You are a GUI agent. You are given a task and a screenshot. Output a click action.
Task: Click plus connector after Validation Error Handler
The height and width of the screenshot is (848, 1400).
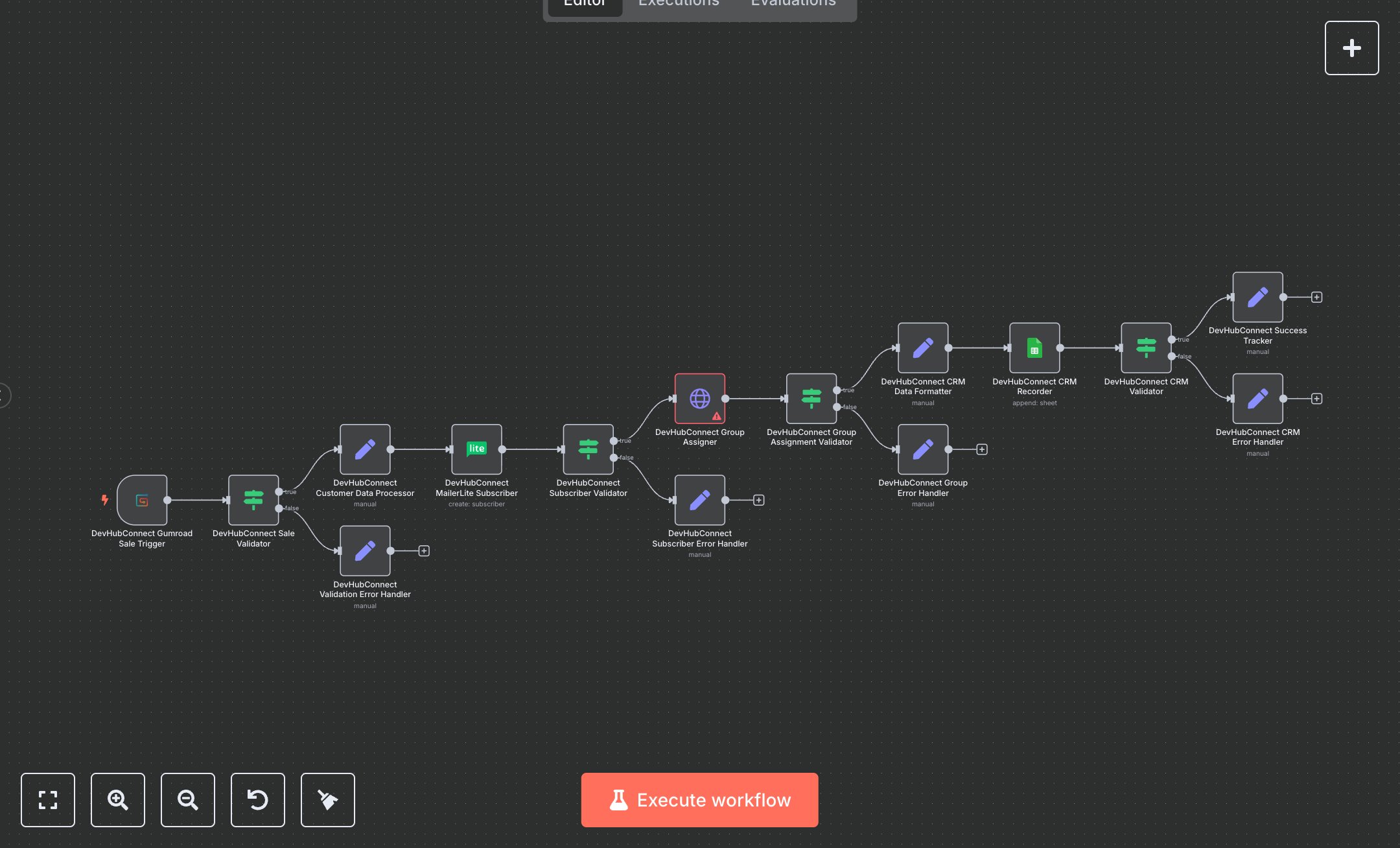point(425,550)
